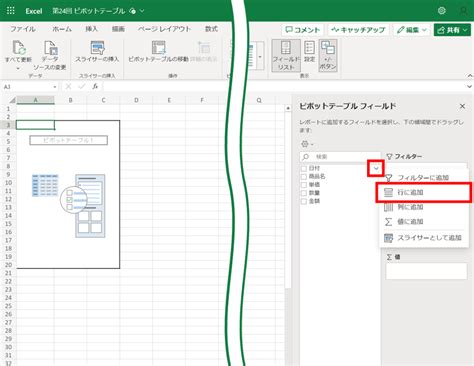Select column B header
This screenshot has width=474, height=366.
70,100
